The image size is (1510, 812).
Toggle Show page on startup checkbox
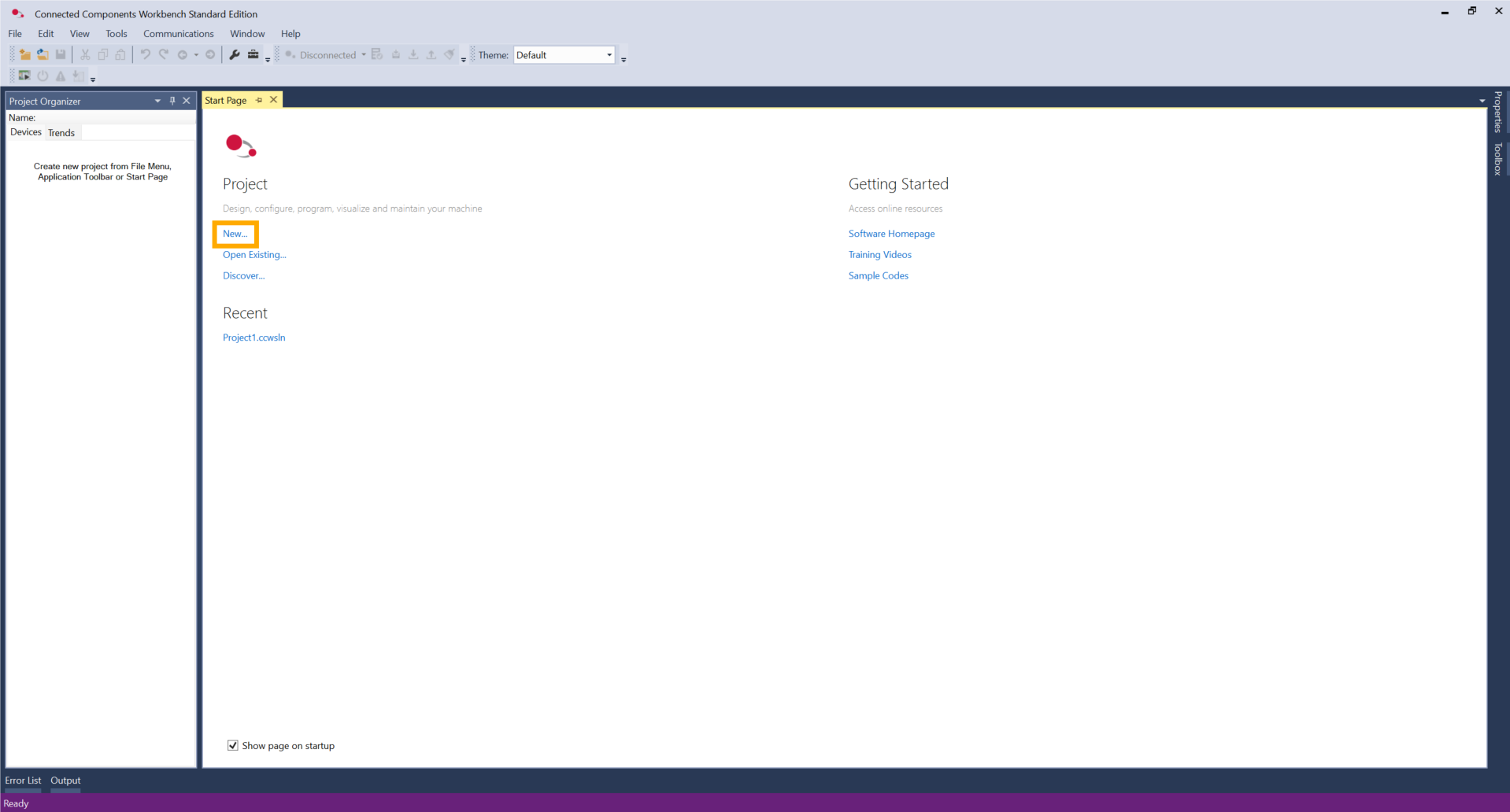coord(233,746)
